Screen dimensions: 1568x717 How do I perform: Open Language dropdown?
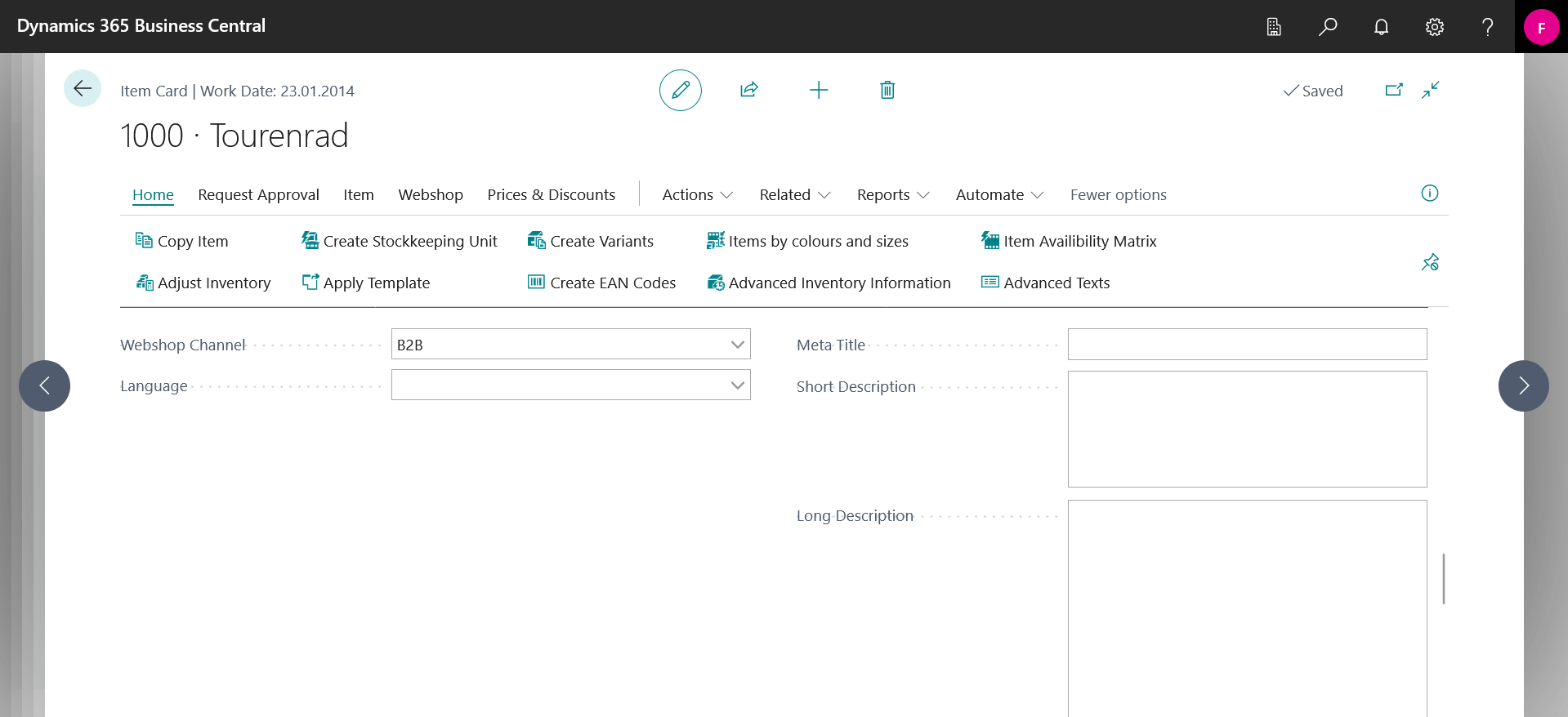pyautogui.click(x=737, y=385)
